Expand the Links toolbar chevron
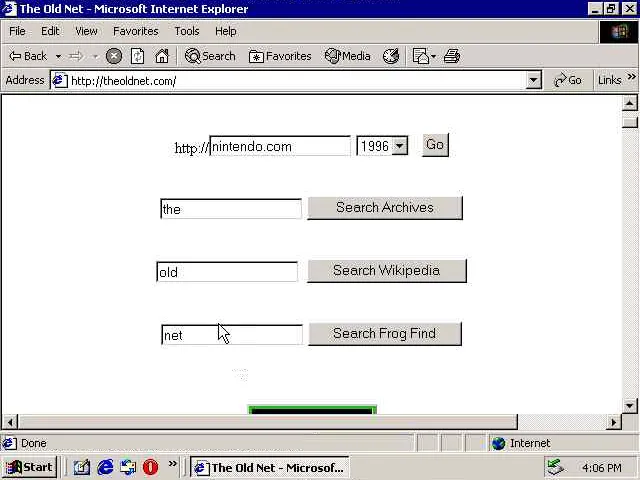The height and width of the screenshot is (480, 640). click(x=631, y=77)
